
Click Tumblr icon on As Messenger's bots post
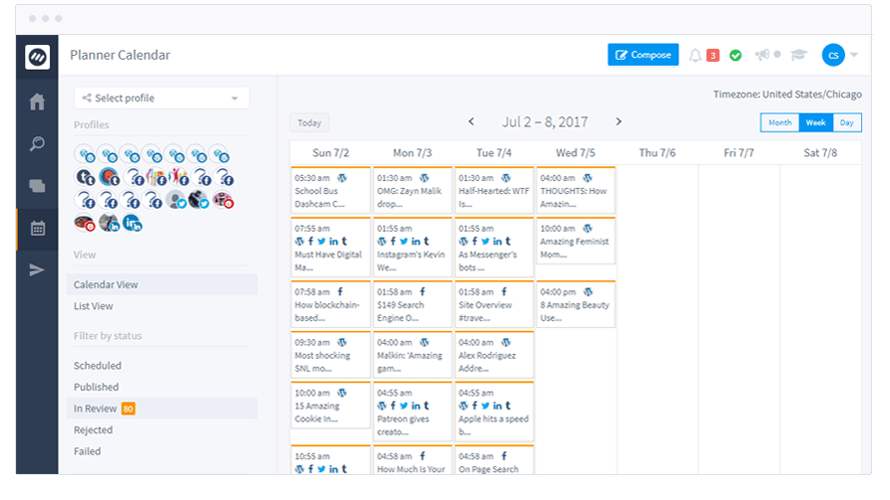point(508,241)
